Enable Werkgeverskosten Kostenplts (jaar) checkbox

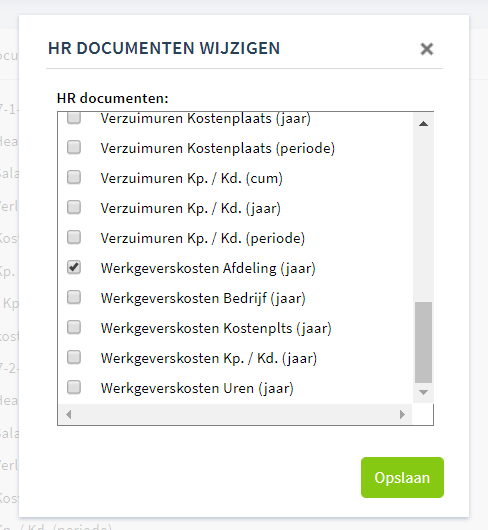[x=74, y=327]
